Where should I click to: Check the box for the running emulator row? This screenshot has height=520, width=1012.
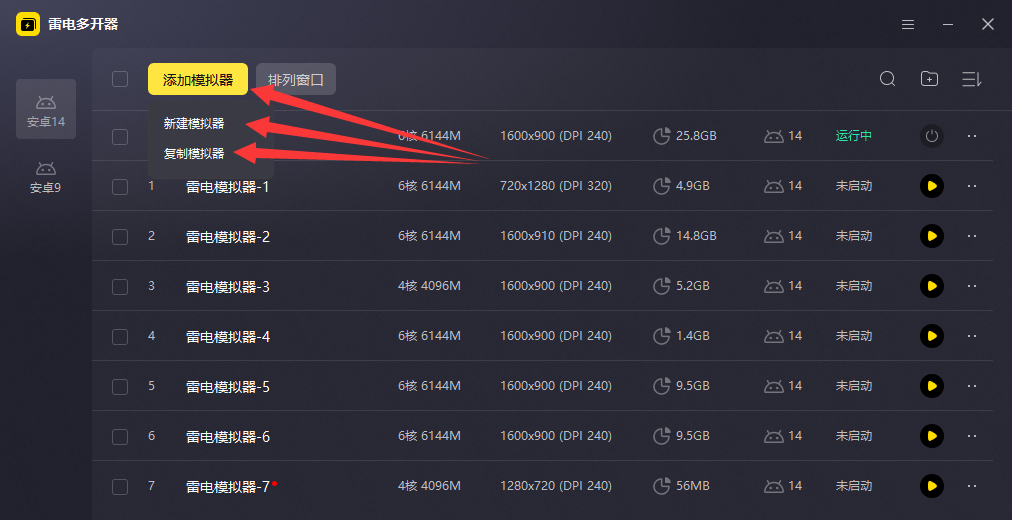tap(120, 137)
